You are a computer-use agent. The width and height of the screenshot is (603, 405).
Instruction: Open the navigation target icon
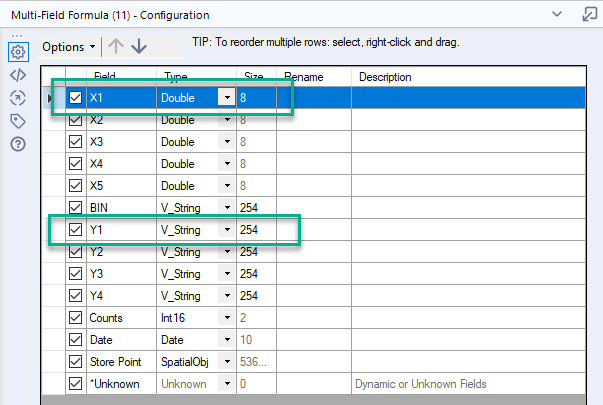tap(17, 98)
